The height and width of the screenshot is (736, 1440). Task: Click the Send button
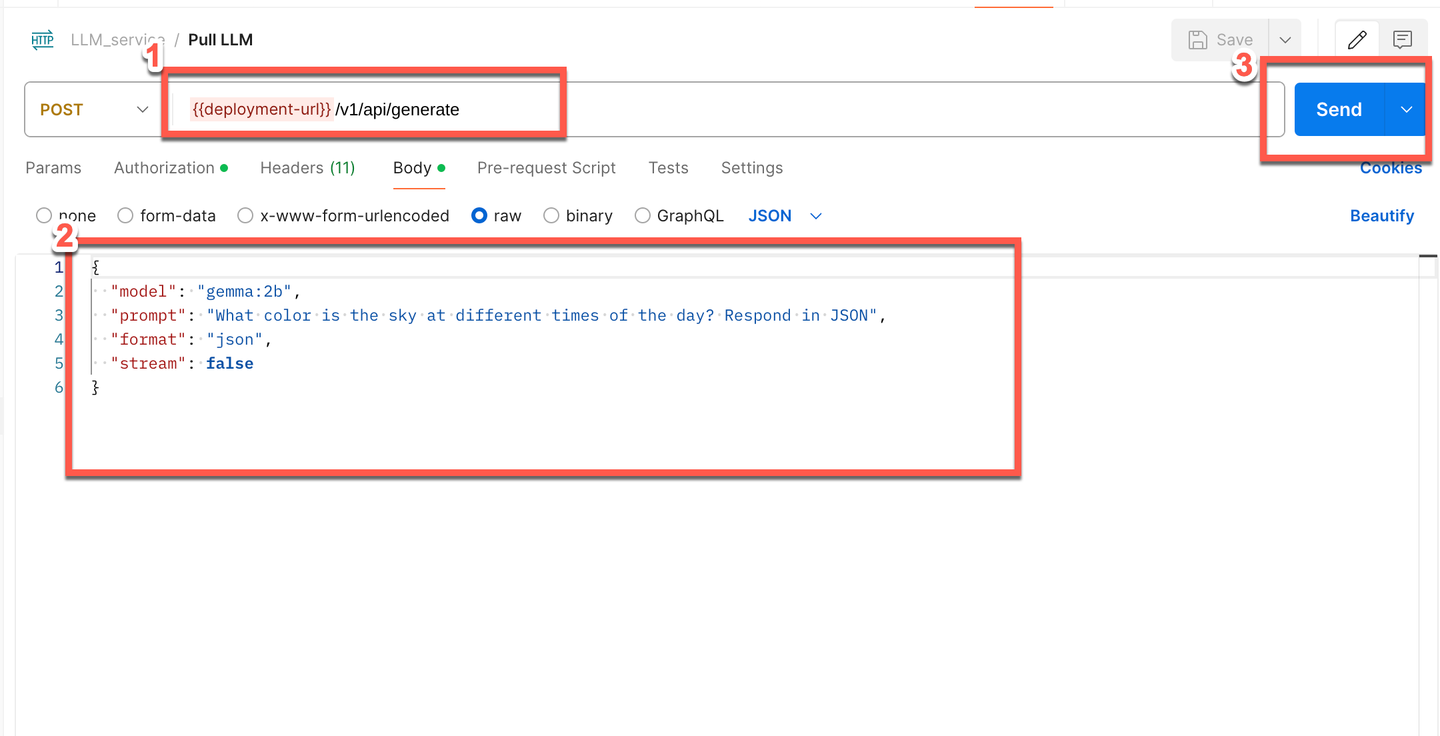tap(1339, 110)
